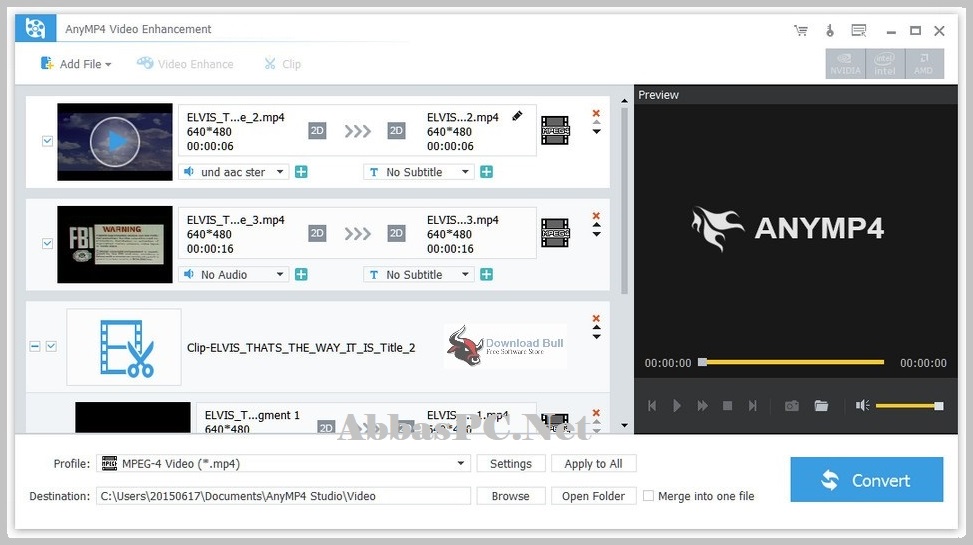
Task: Open MPEG4 format settings for ELVIS...2.mp4
Action: 555,130
